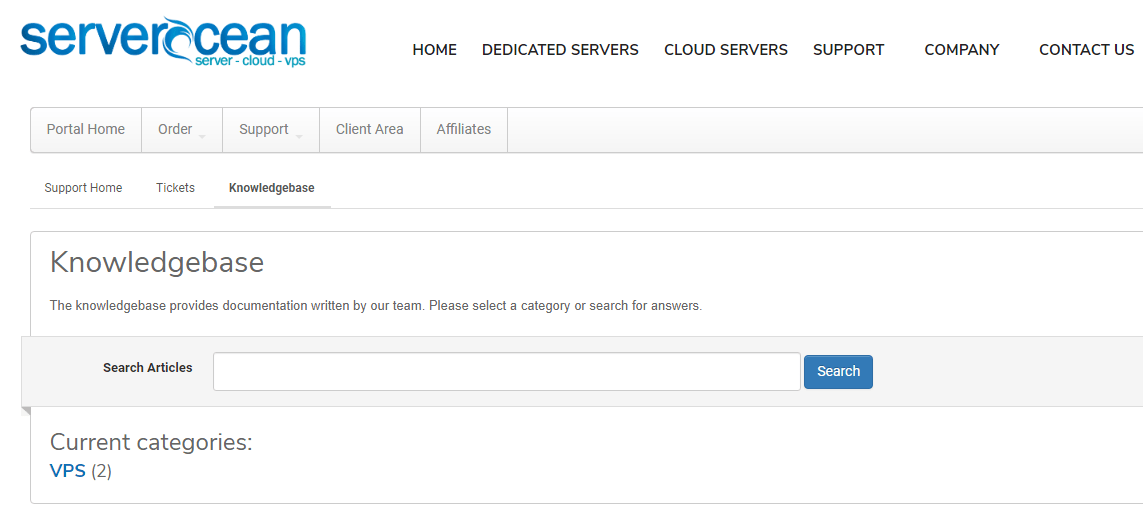Click the ServerOcean logo
The width and height of the screenshot is (1143, 505).
pyautogui.click(x=163, y=42)
